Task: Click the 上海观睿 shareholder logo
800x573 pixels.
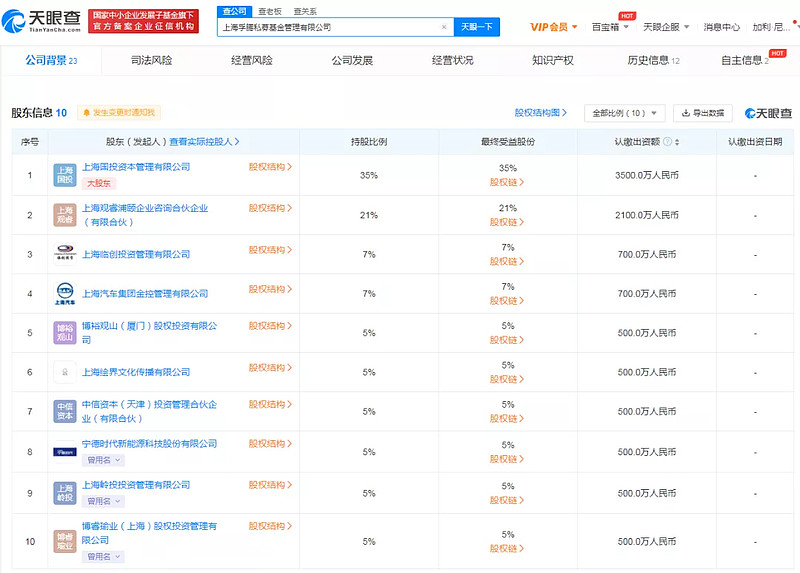Action: tap(65, 215)
